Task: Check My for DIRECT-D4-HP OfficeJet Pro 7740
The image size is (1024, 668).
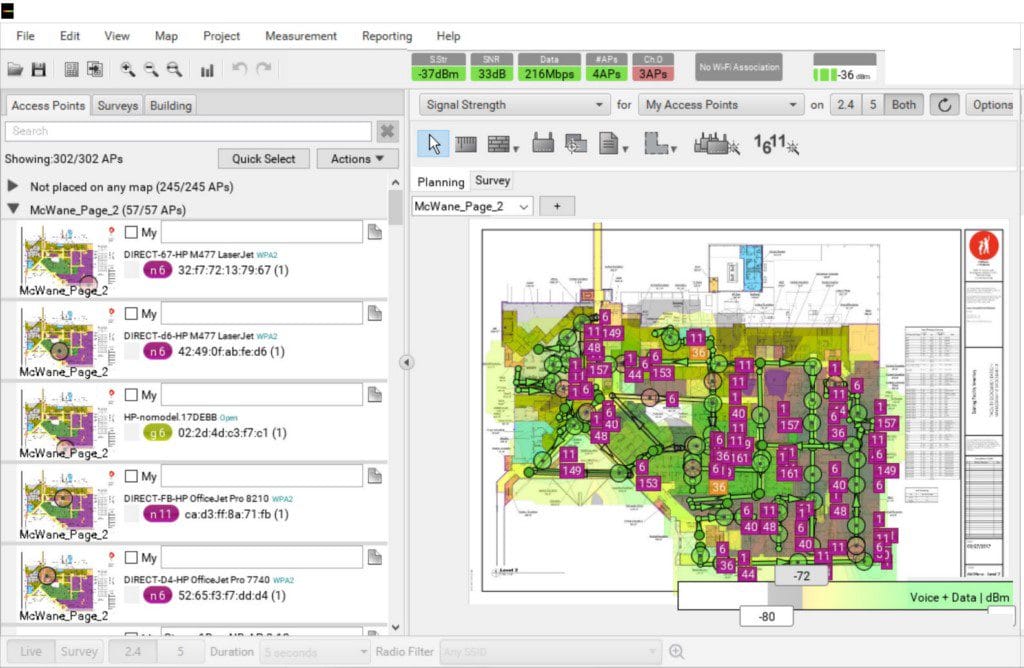Action: click(131, 557)
